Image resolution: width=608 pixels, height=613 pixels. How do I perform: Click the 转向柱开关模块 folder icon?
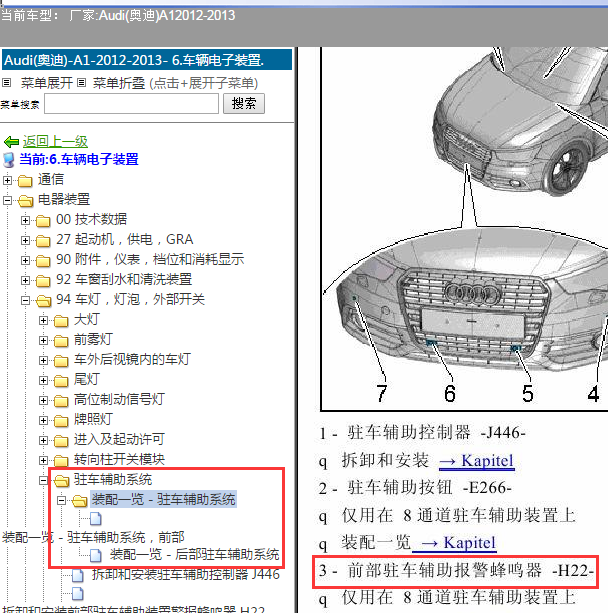(x=61, y=461)
